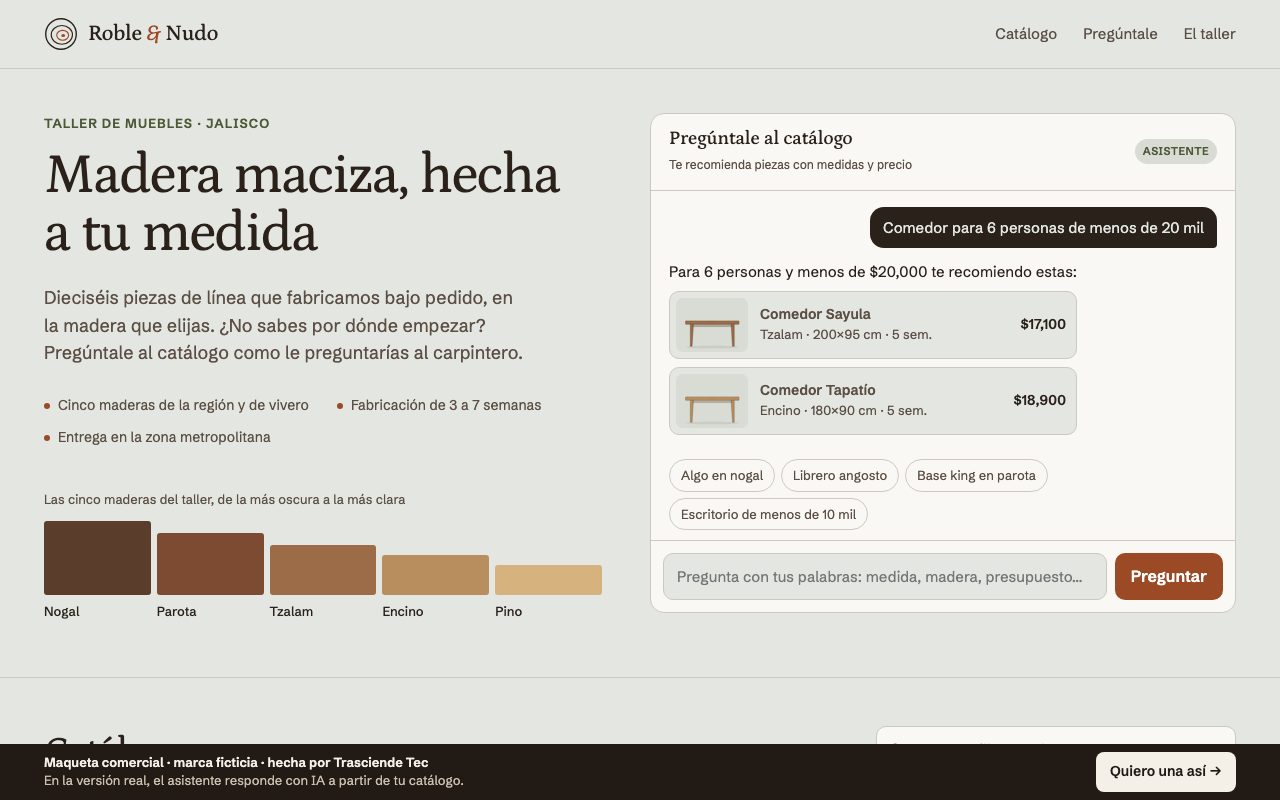Choose the "Librero angosto" suggestion chip
1280x800 pixels.
[840, 476]
